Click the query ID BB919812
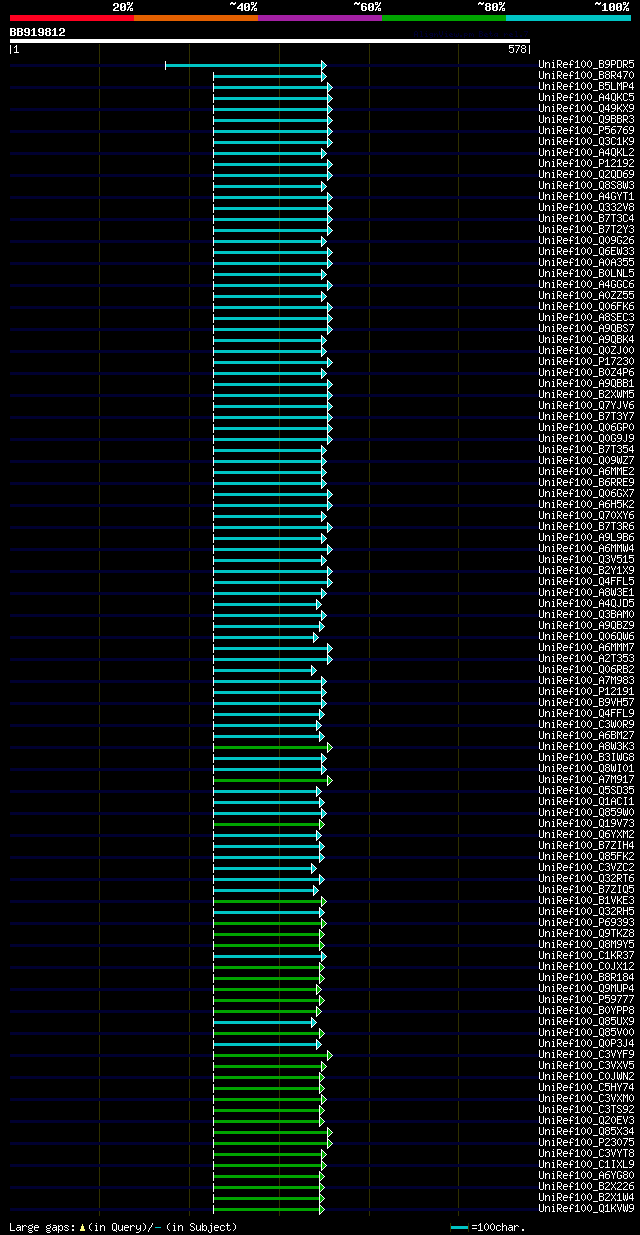Image resolution: width=640 pixels, height=1235 pixels. (x=38, y=32)
